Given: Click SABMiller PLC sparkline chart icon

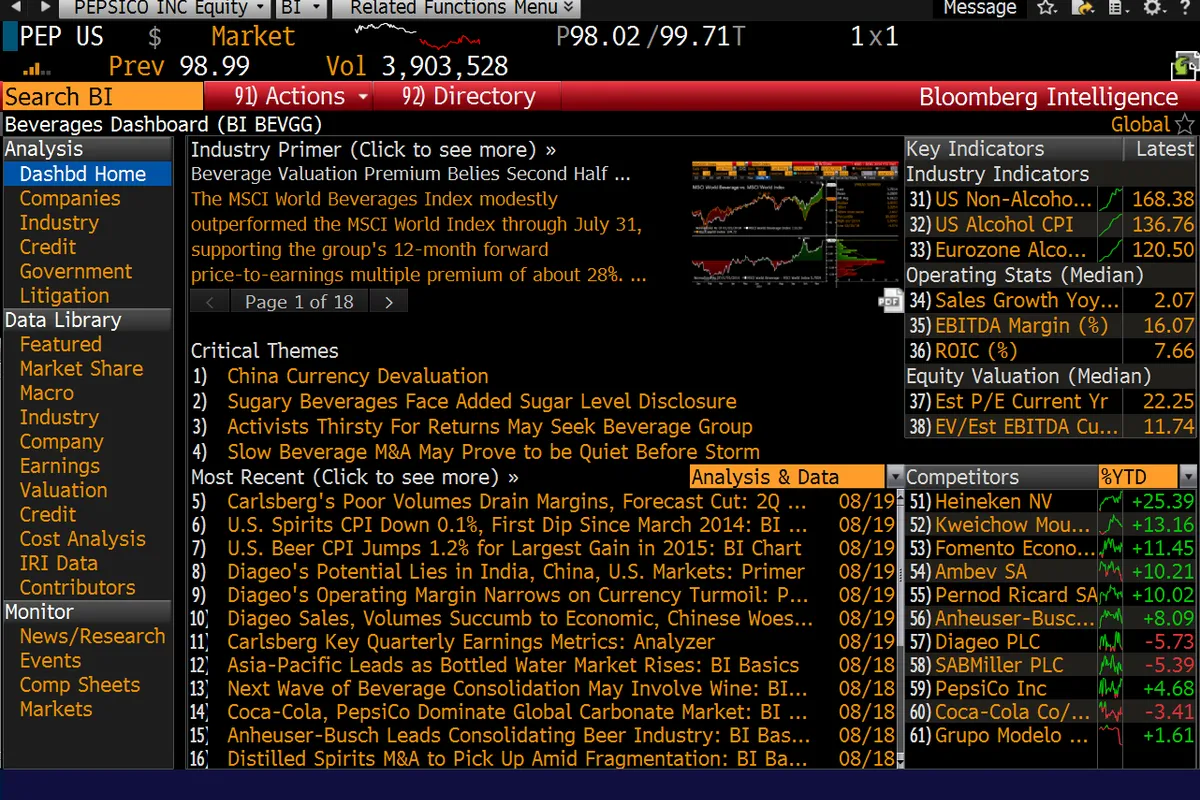Looking at the screenshot, I should [x=1110, y=665].
